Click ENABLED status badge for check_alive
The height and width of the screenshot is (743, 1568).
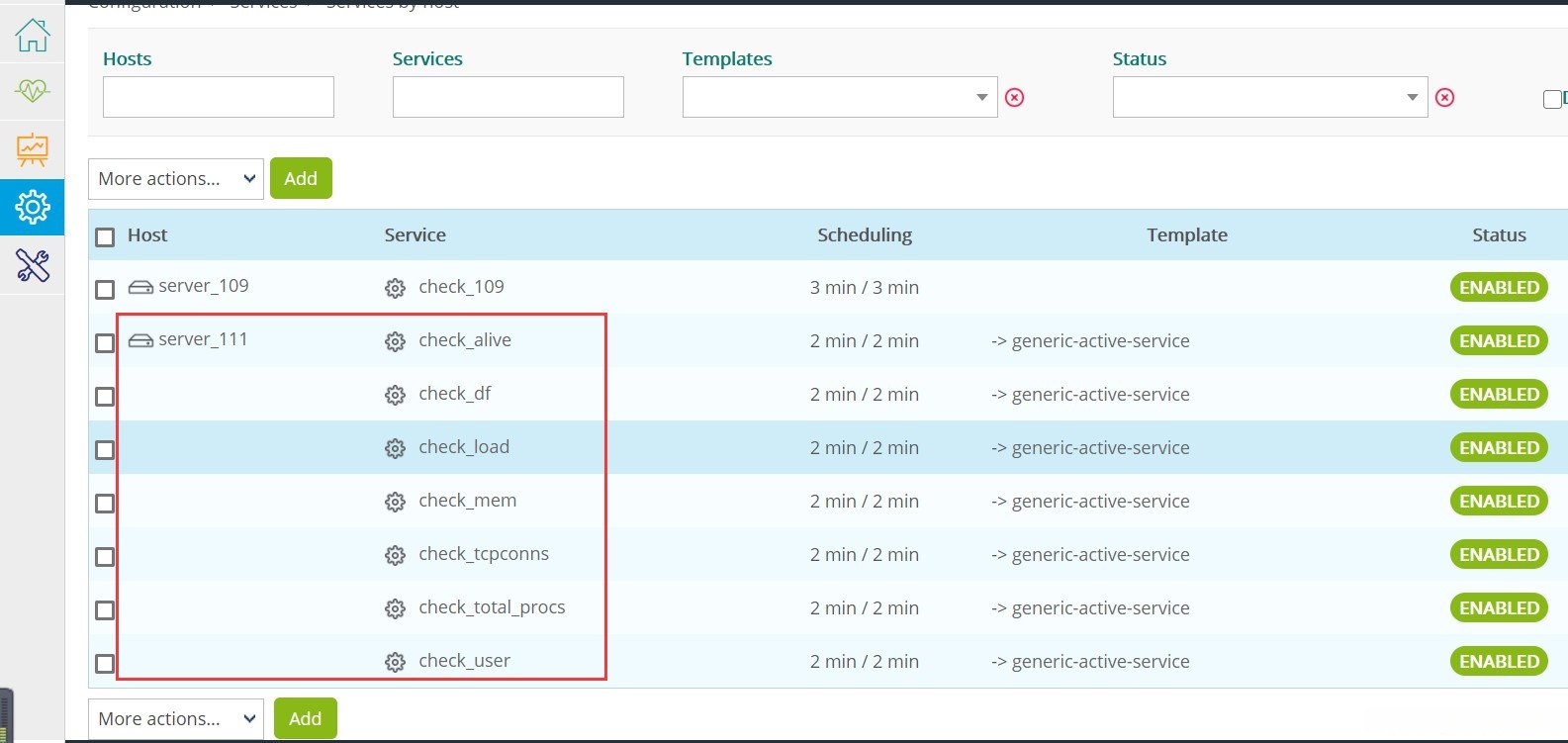coord(1499,340)
